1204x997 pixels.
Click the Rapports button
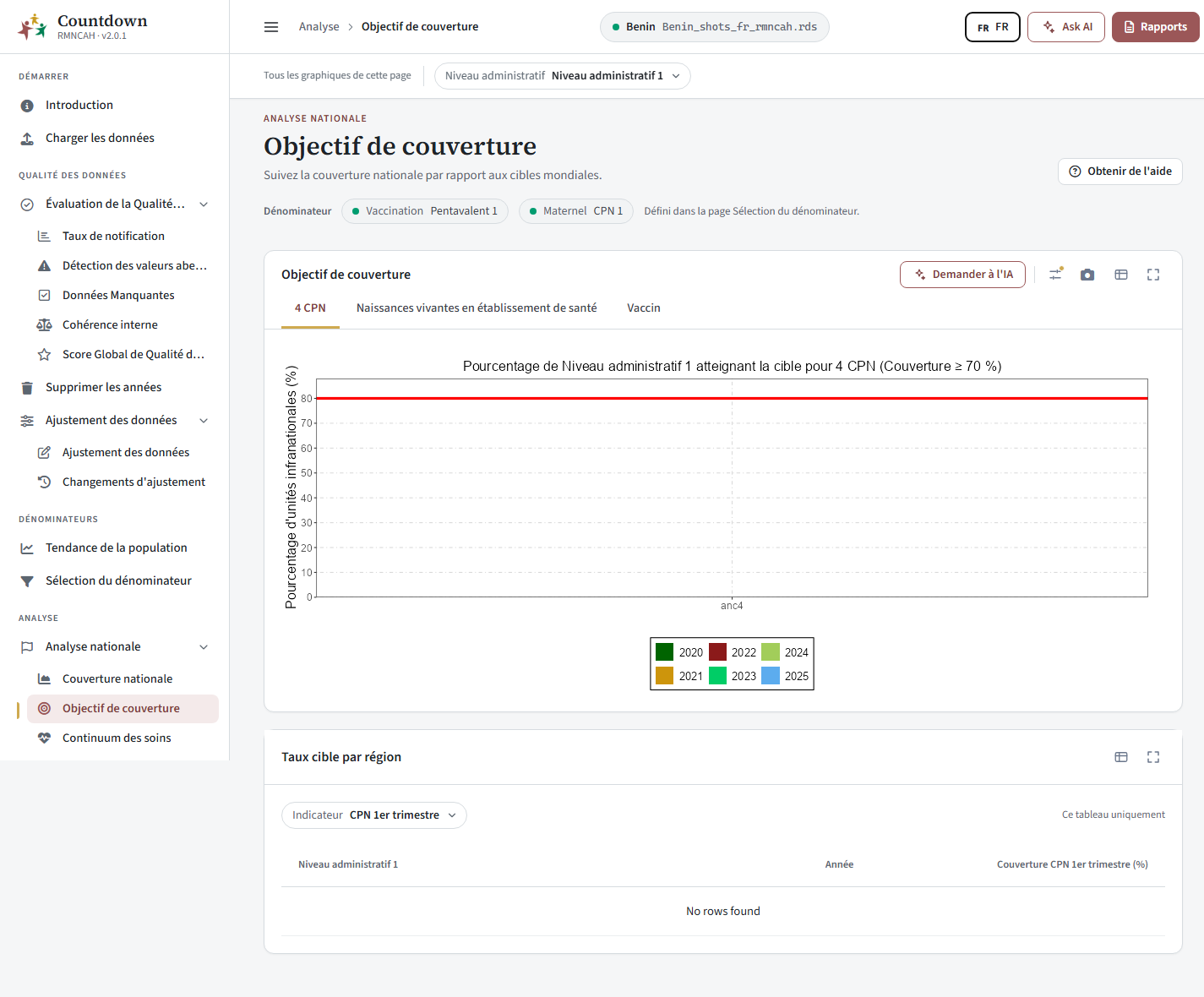tap(1155, 27)
